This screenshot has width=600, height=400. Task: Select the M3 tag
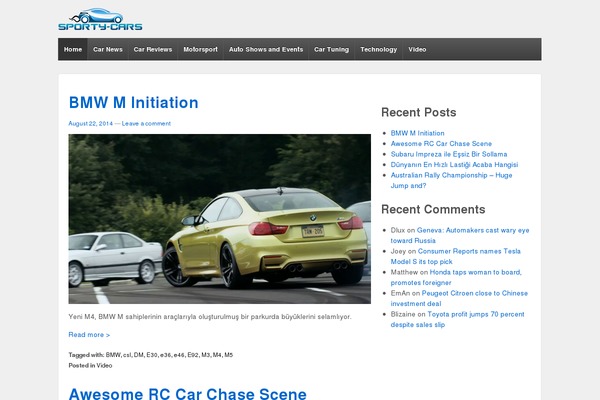(x=206, y=355)
